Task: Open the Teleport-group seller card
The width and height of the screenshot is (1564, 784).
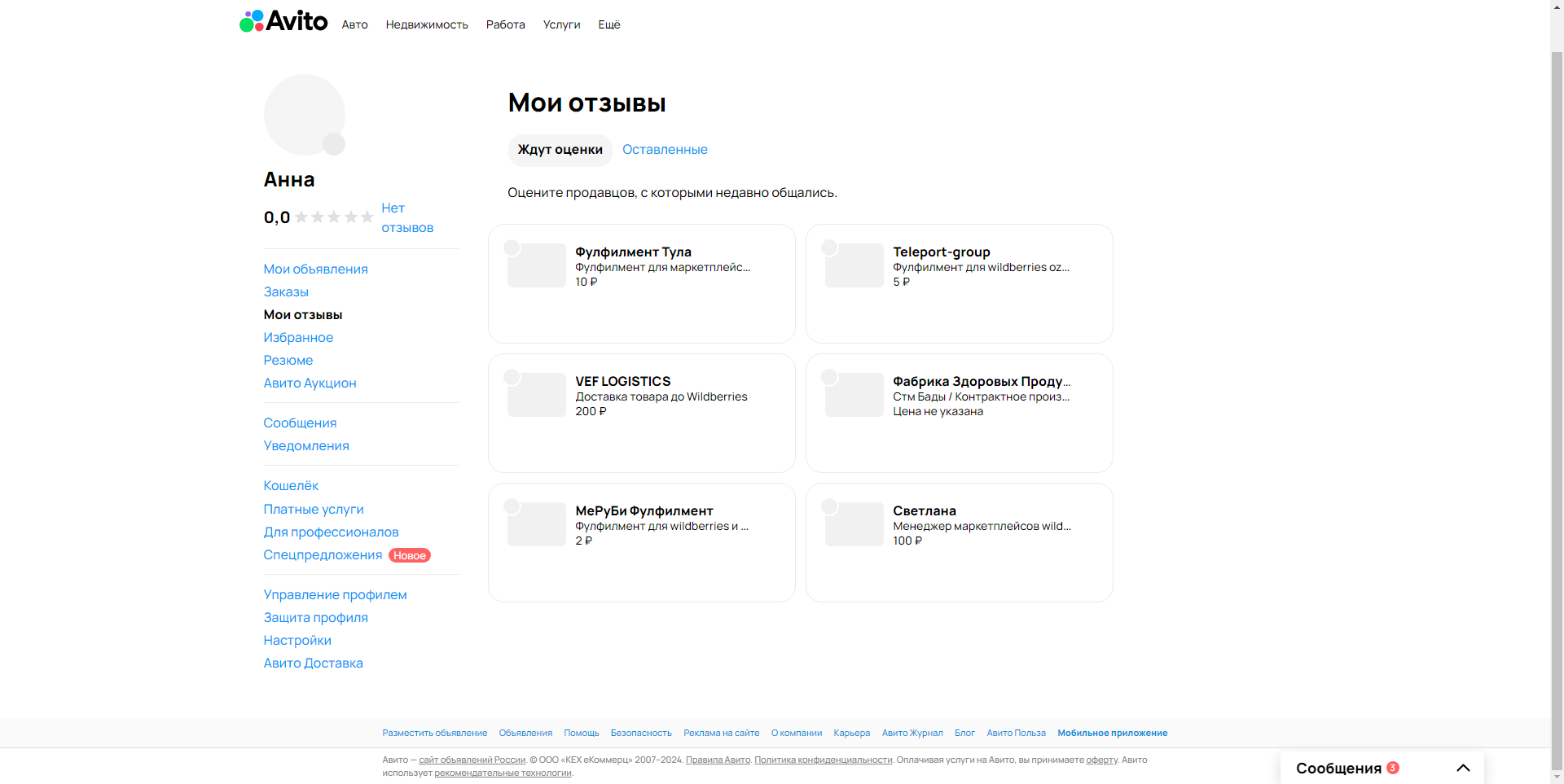Action: pos(960,283)
